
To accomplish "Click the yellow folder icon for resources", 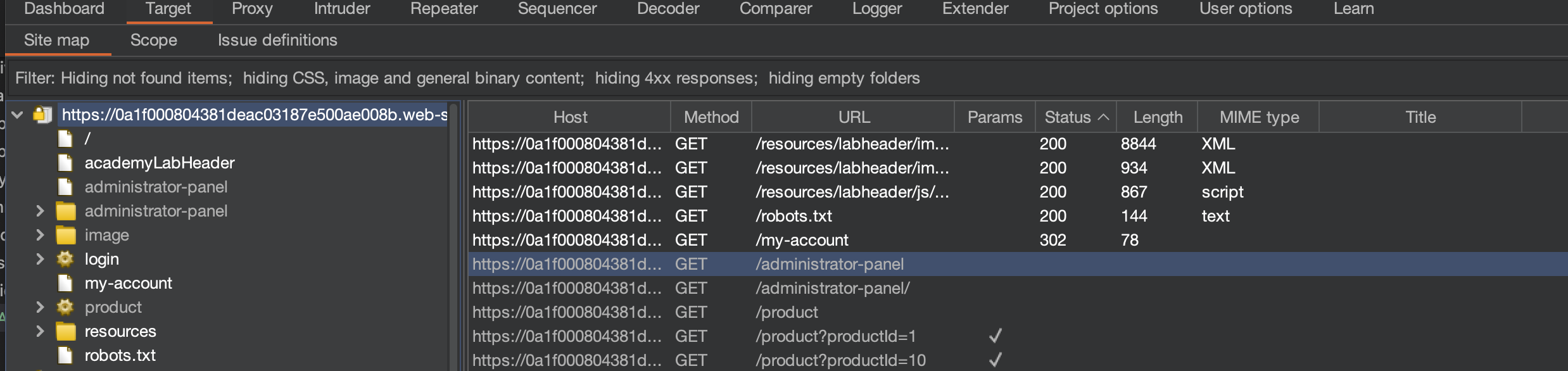I will (x=65, y=331).
